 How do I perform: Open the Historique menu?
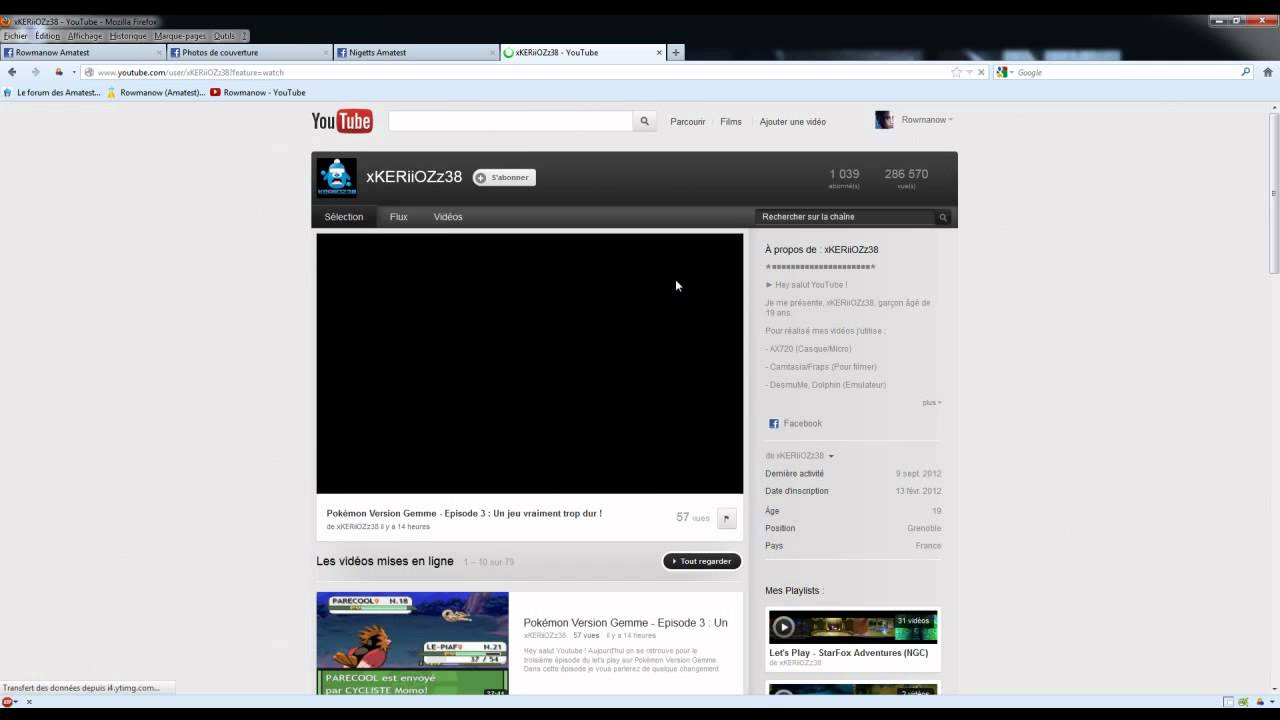point(128,36)
